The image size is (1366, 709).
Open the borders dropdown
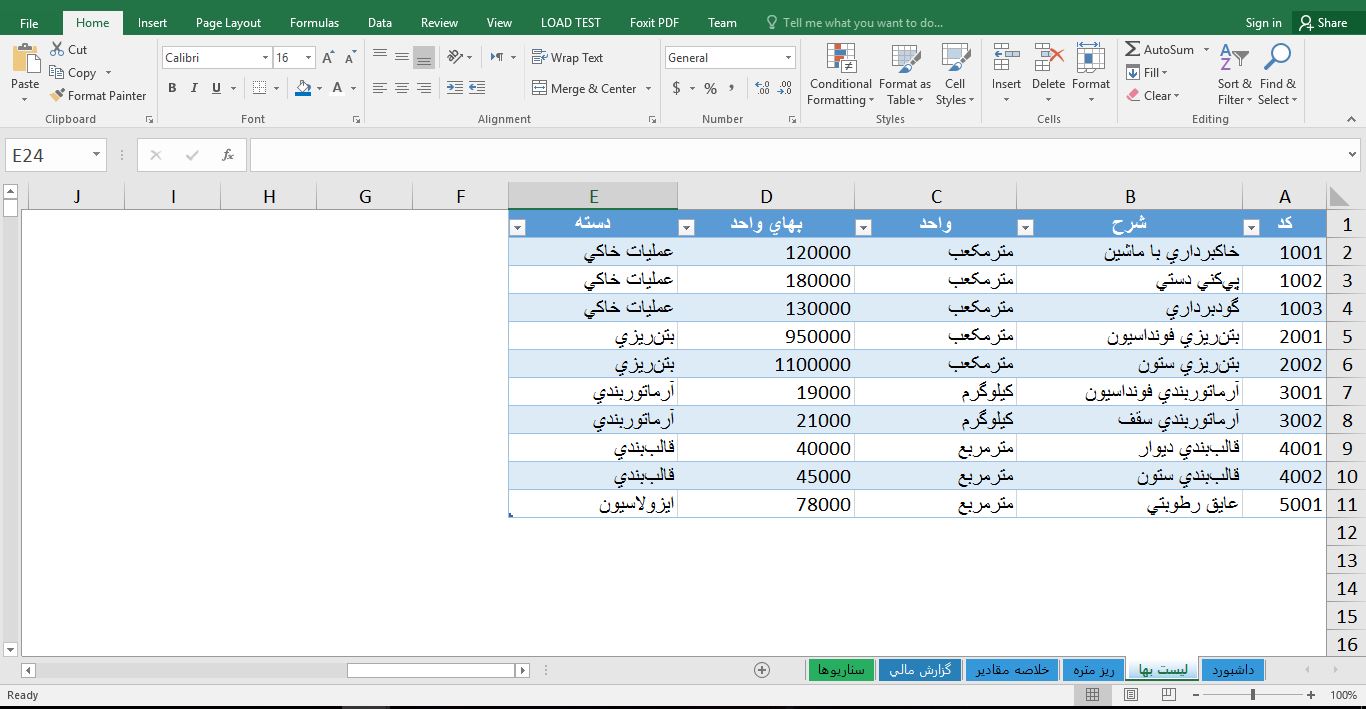click(276, 88)
